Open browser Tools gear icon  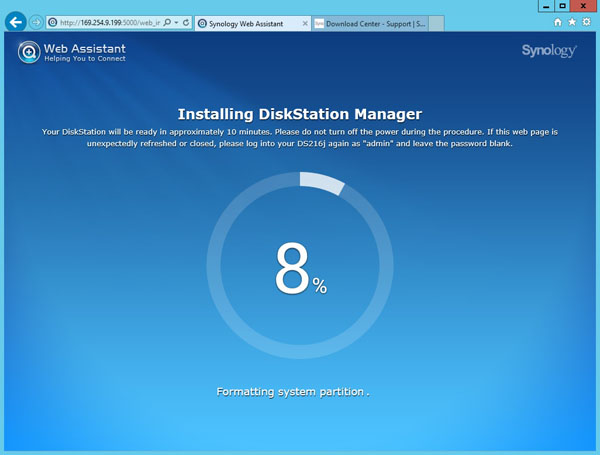coord(587,22)
